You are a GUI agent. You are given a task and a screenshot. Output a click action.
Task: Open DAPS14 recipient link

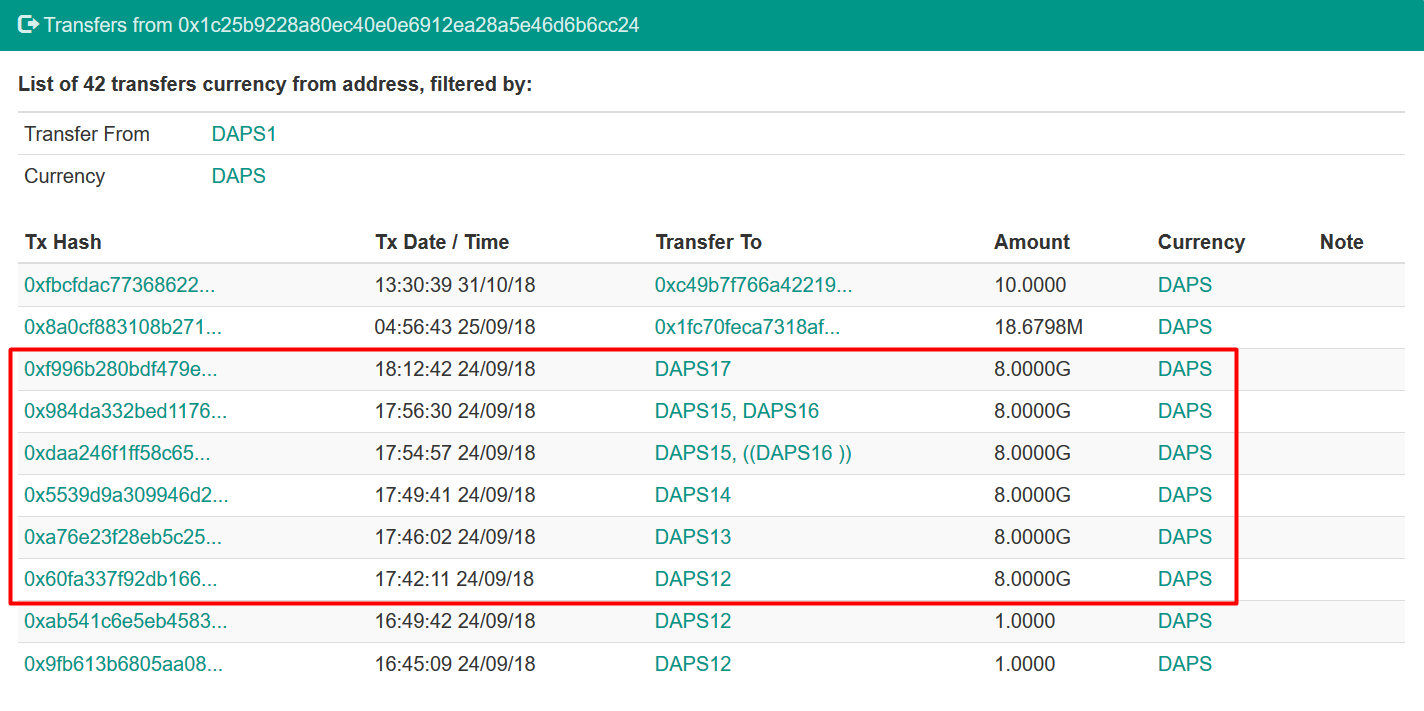[693, 495]
